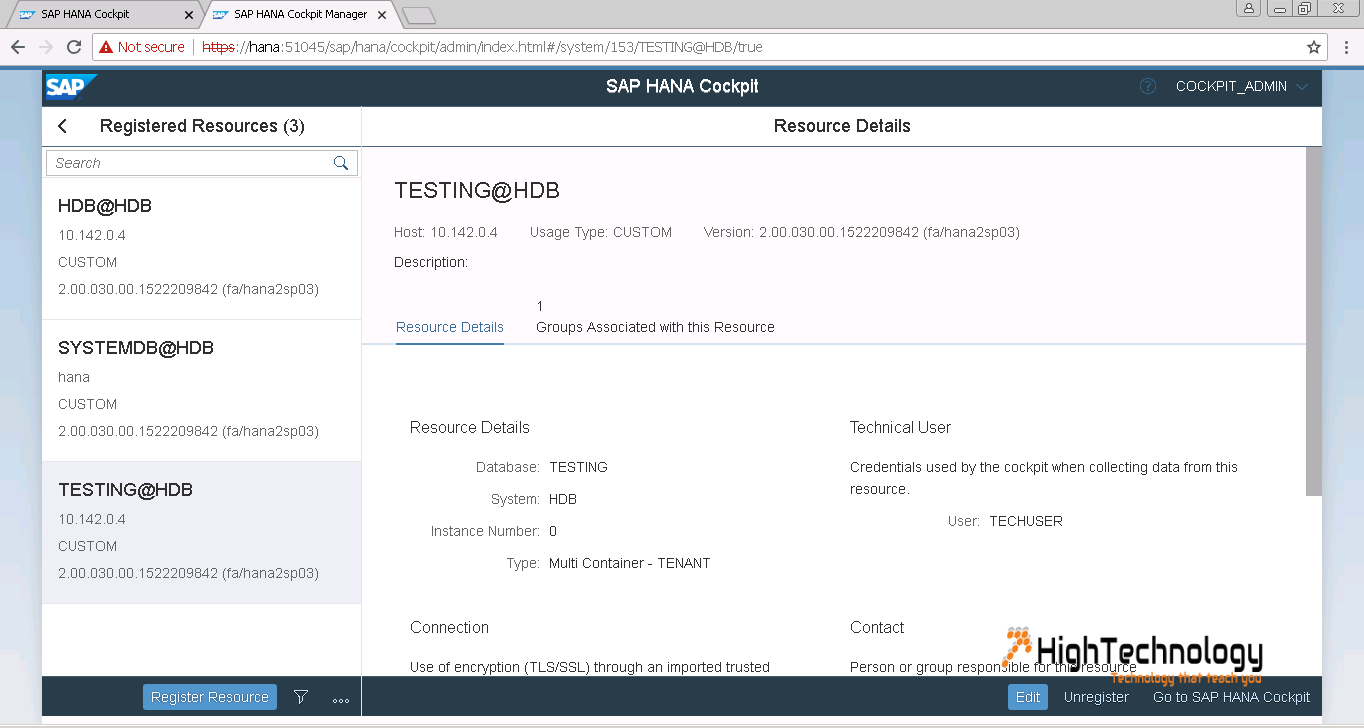Switch to the Resource Details tab

tap(450, 327)
